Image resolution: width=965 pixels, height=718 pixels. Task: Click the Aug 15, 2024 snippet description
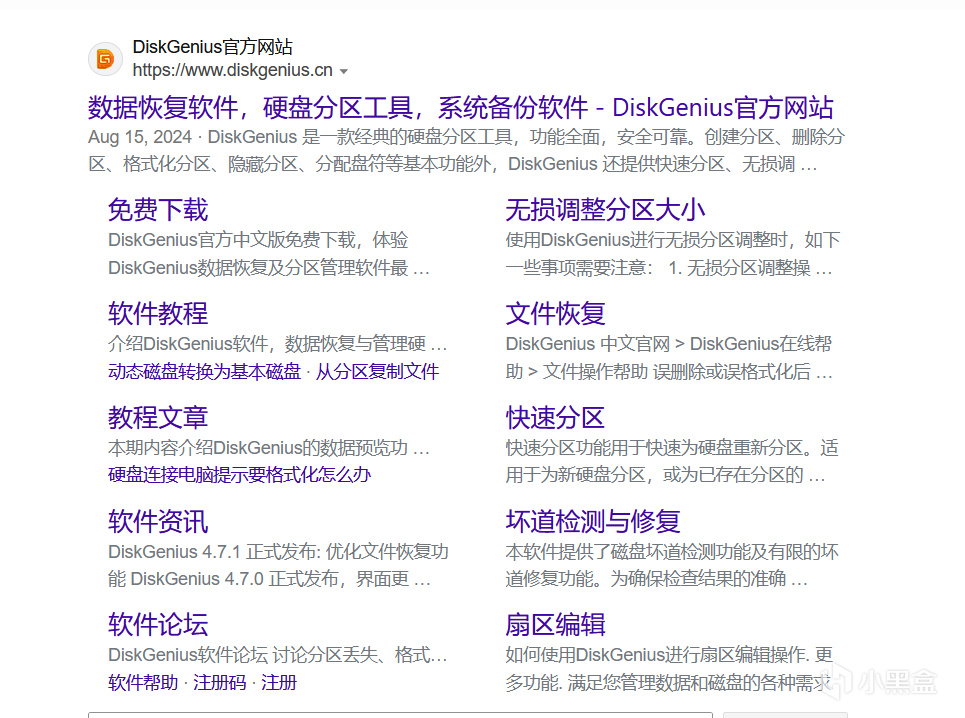pyautogui.click(x=466, y=150)
